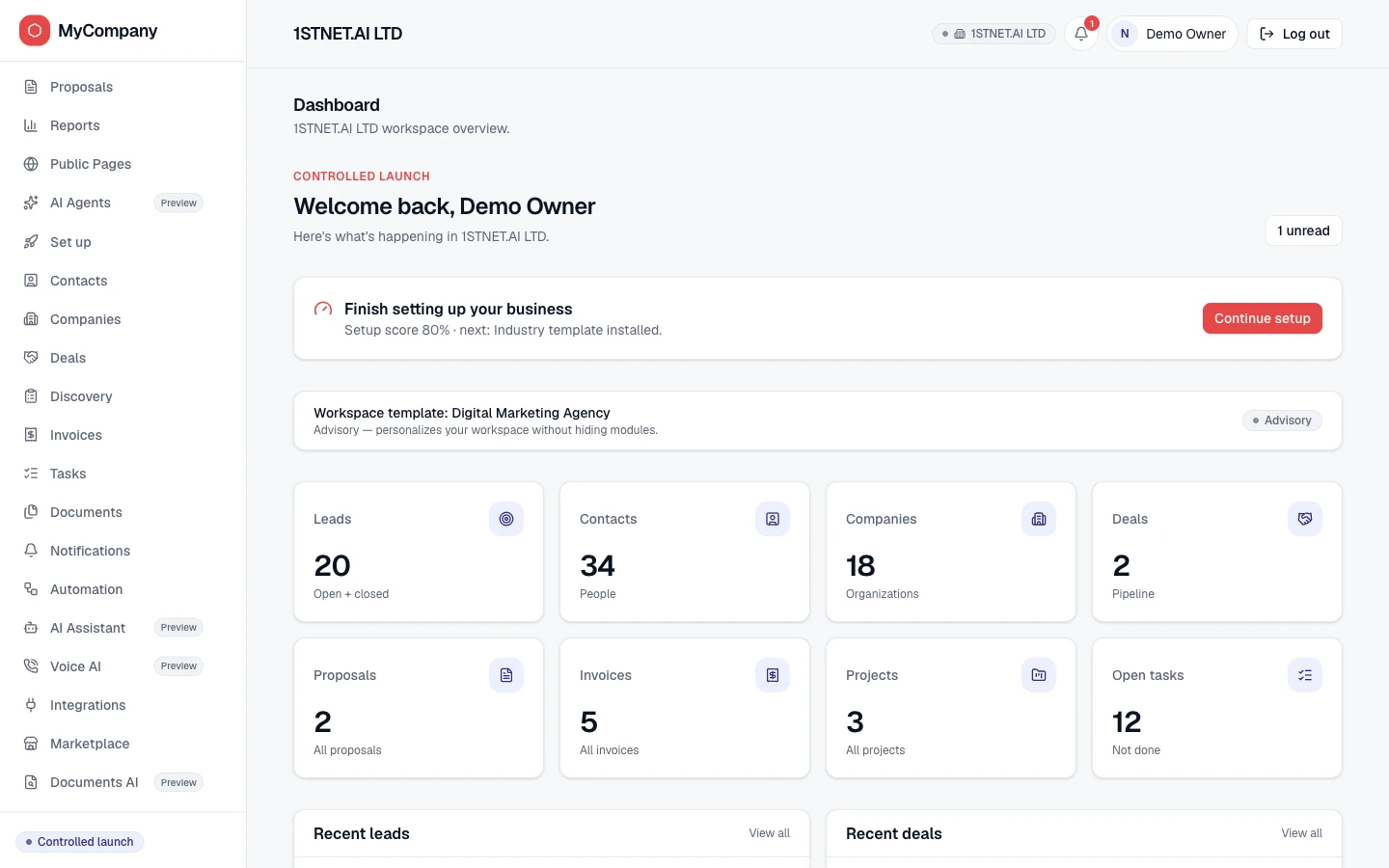1389x868 pixels.
Task: Click the Deals card handshake icon
Action: (1305, 519)
